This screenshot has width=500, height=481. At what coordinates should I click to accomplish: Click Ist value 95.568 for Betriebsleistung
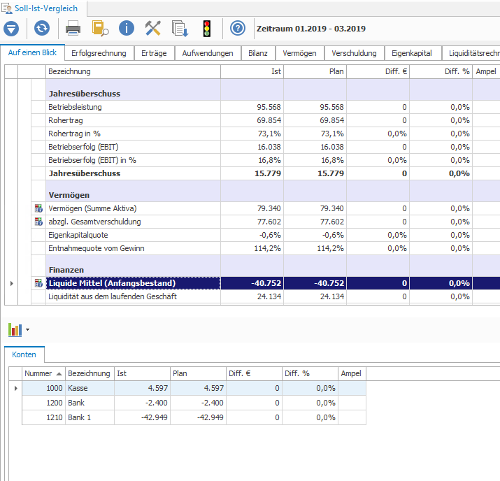point(269,107)
